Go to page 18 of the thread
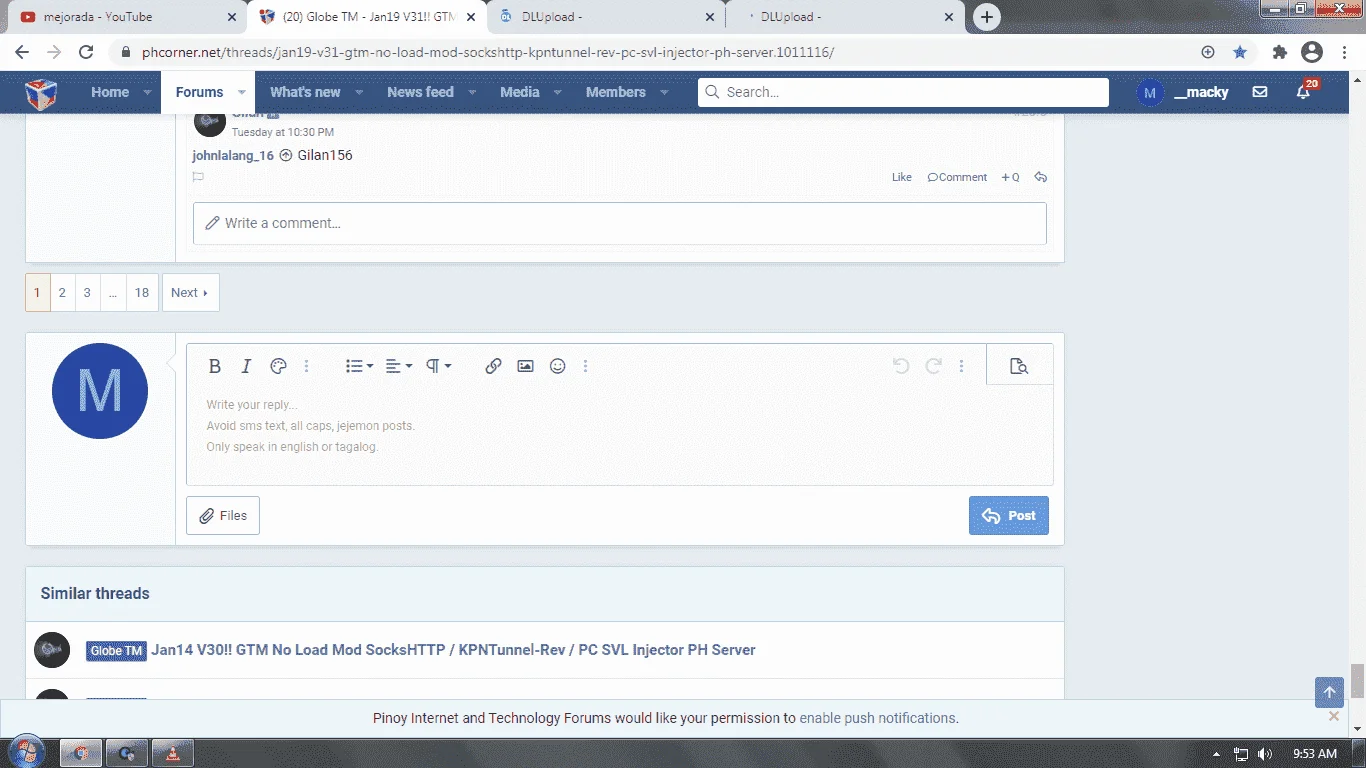This screenshot has height=768, width=1366. [142, 293]
